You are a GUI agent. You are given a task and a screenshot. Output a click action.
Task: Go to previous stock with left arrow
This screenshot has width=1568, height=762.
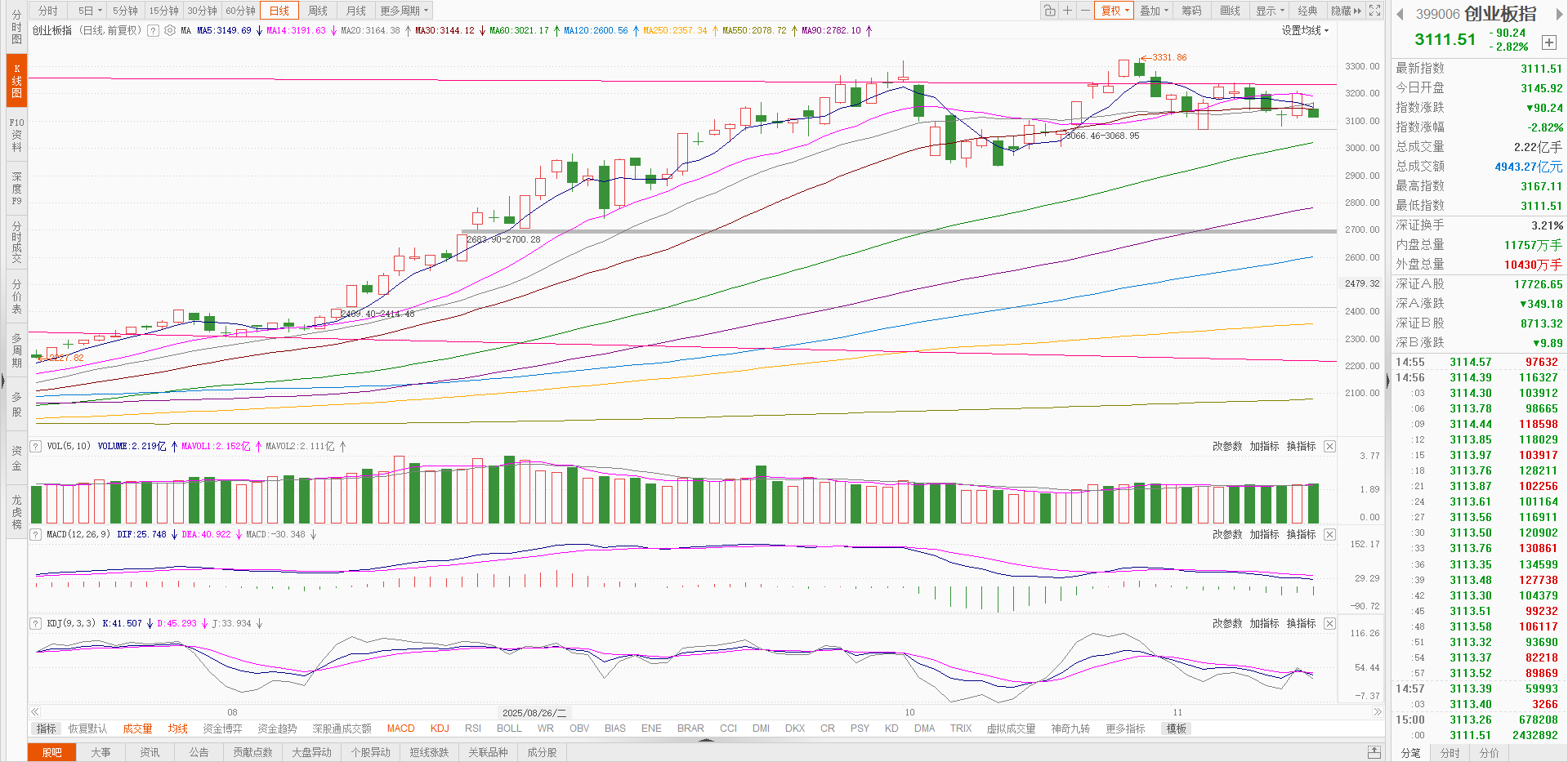(1400, 14)
